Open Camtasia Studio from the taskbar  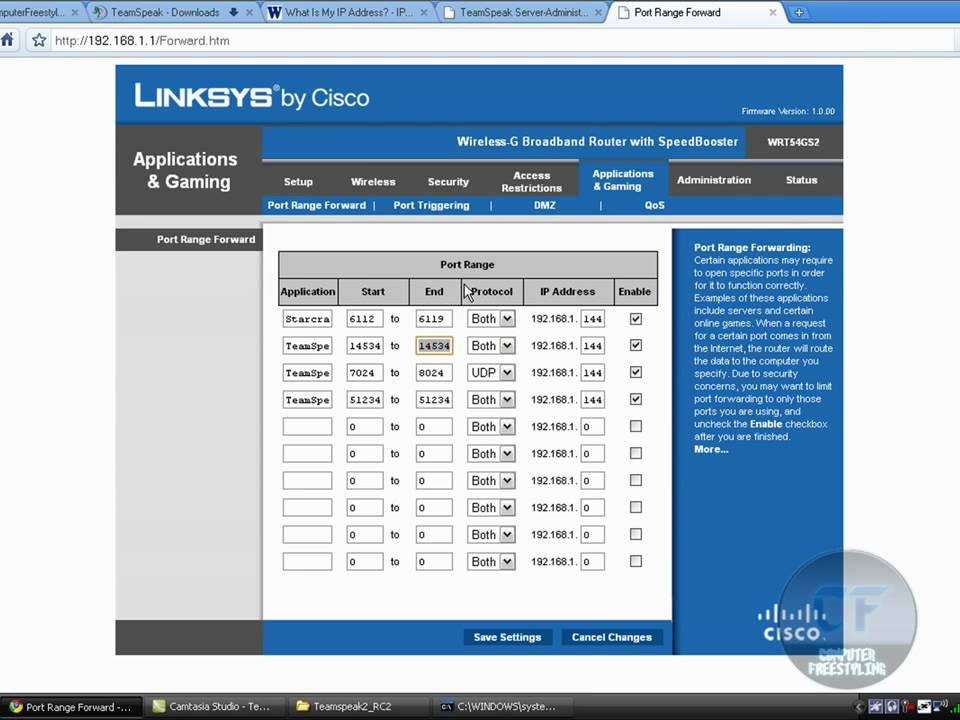[215, 707]
